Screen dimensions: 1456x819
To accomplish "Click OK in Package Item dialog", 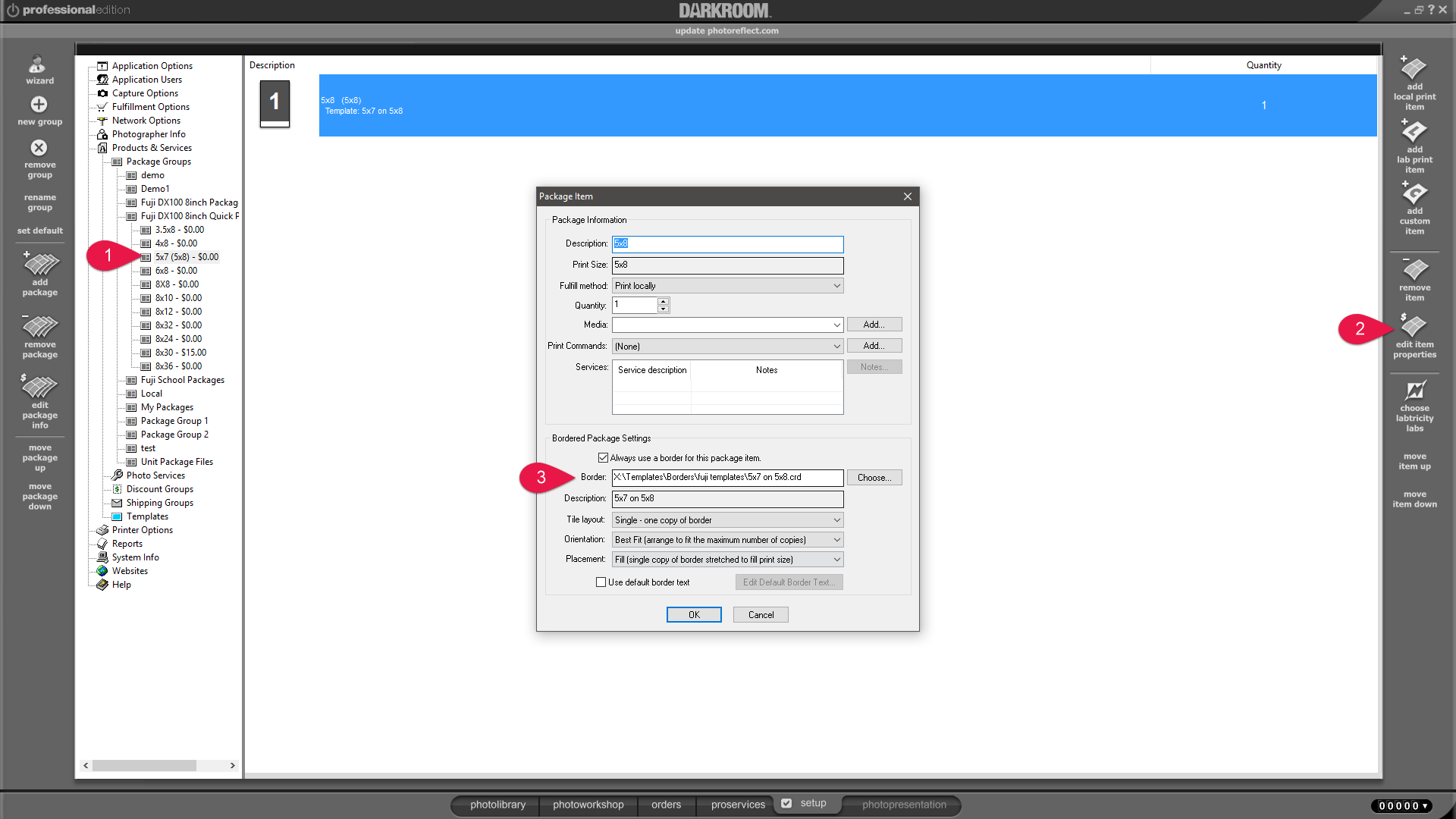I will click(693, 615).
